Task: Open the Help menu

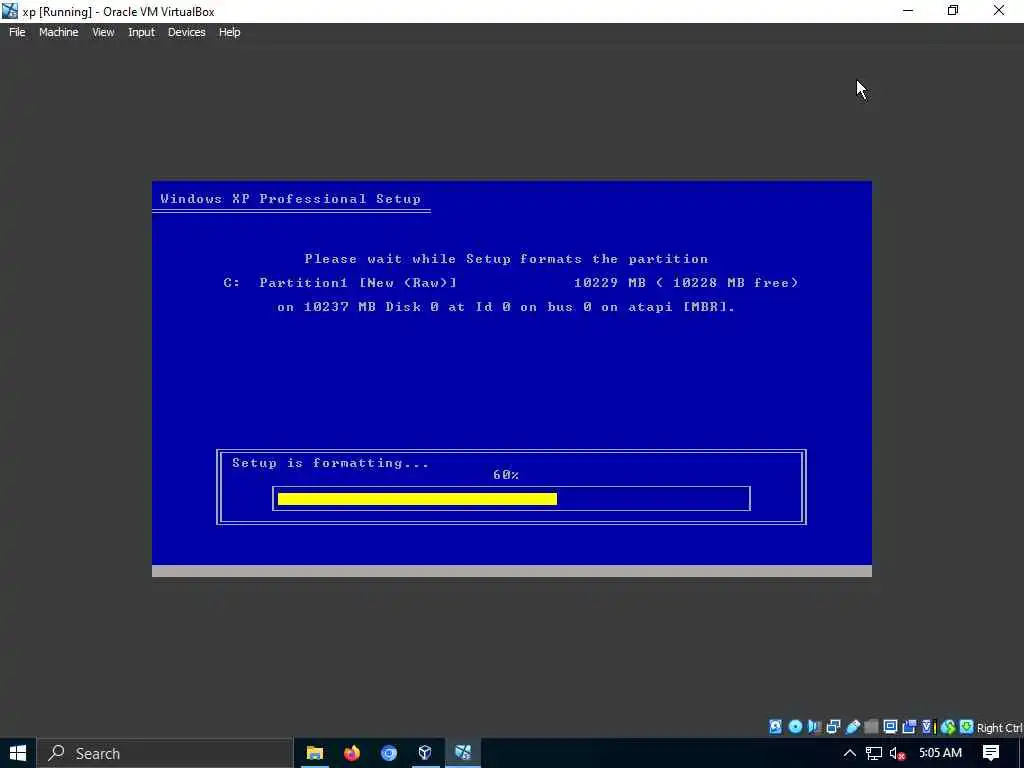Action: click(229, 32)
